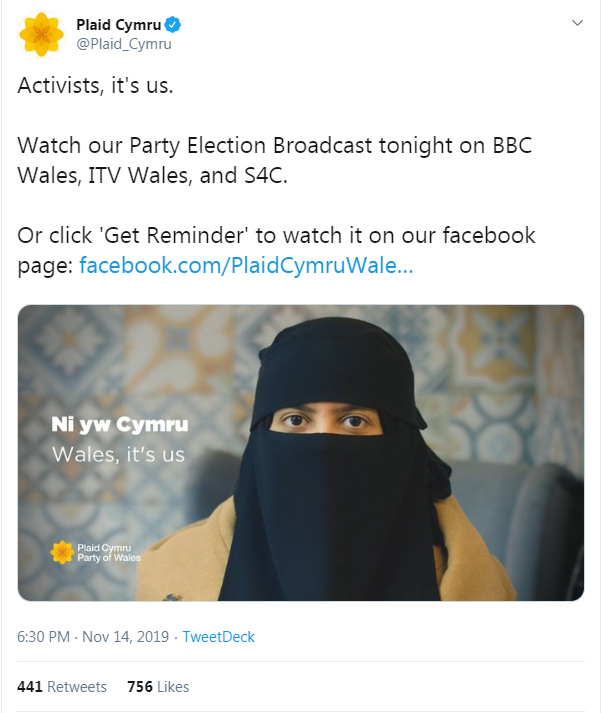
Task: Click the 6:30 PM timestamp
Action: click(44, 637)
